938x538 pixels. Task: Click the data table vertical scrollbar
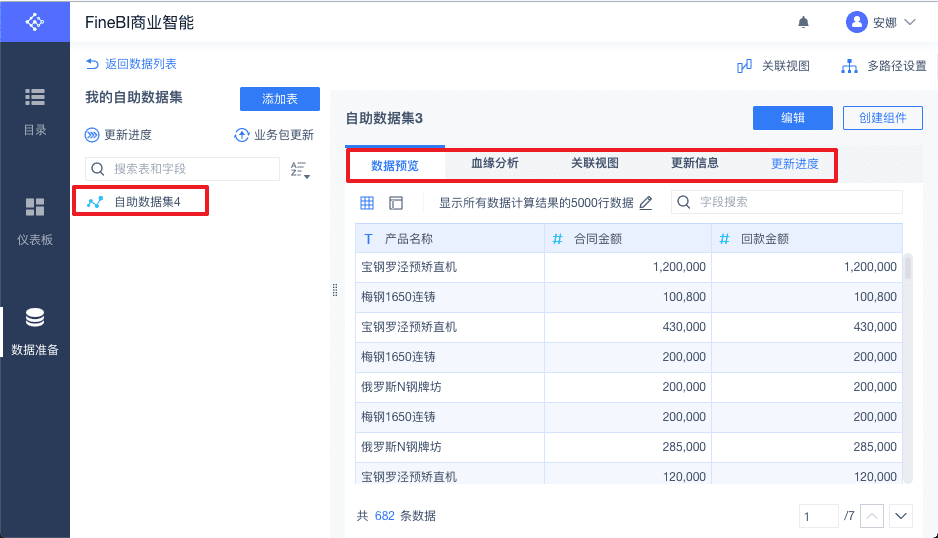[x=908, y=270]
